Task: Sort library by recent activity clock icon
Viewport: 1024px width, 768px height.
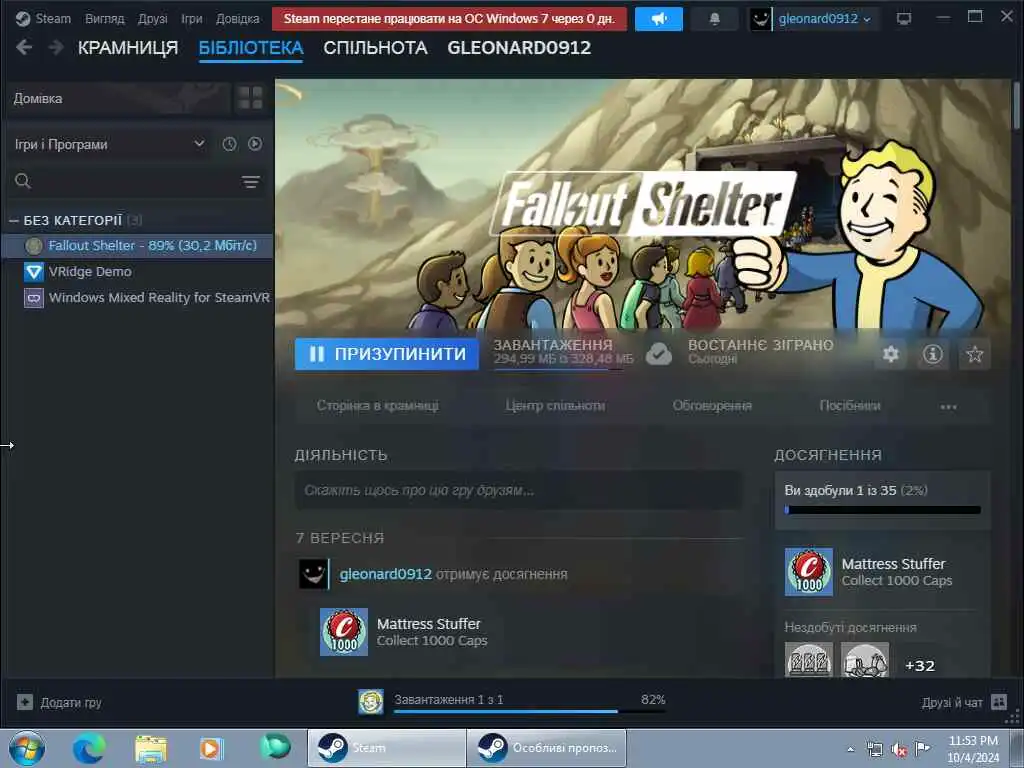Action: pyautogui.click(x=229, y=144)
